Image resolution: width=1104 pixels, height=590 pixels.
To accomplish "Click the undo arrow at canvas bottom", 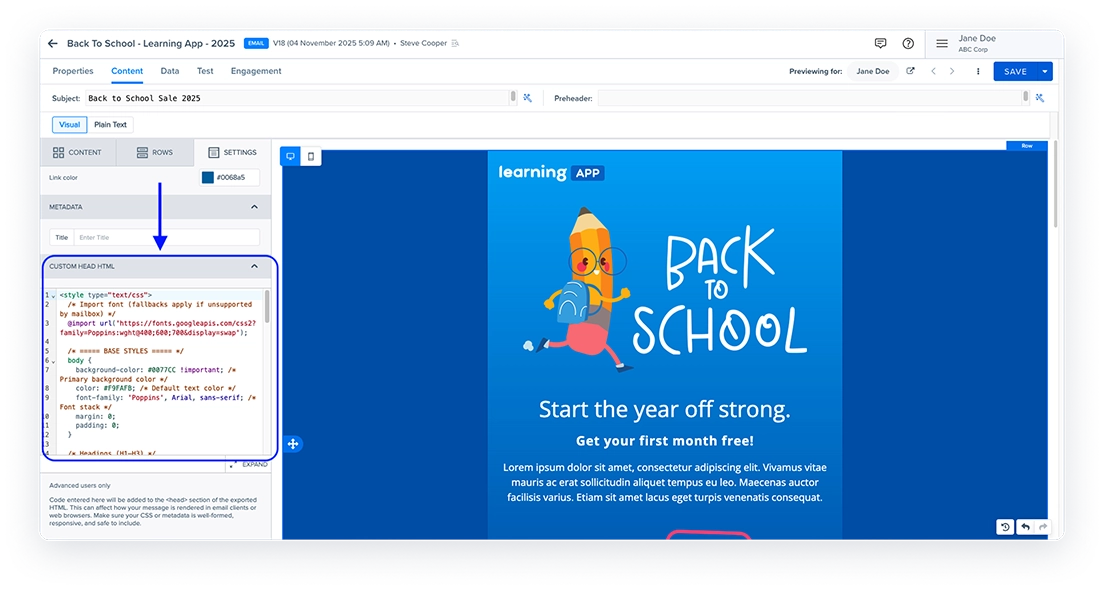I will (1024, 527).
